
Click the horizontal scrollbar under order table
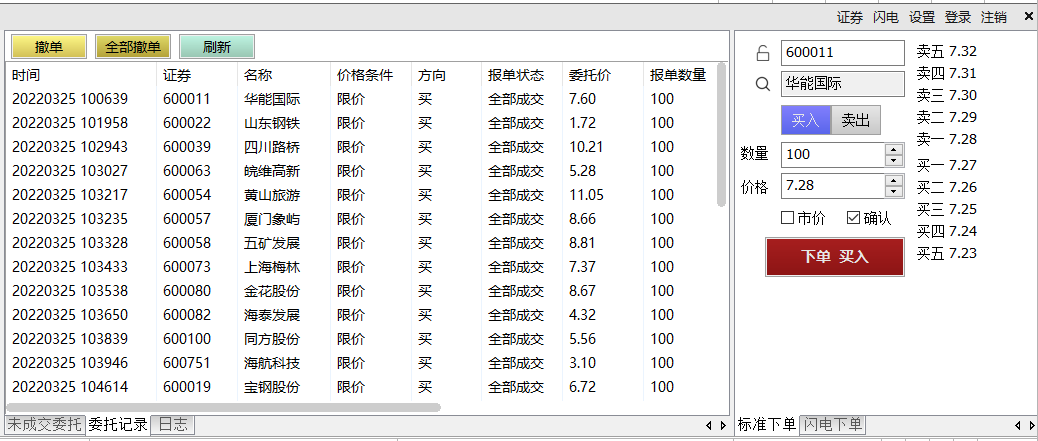223,408
